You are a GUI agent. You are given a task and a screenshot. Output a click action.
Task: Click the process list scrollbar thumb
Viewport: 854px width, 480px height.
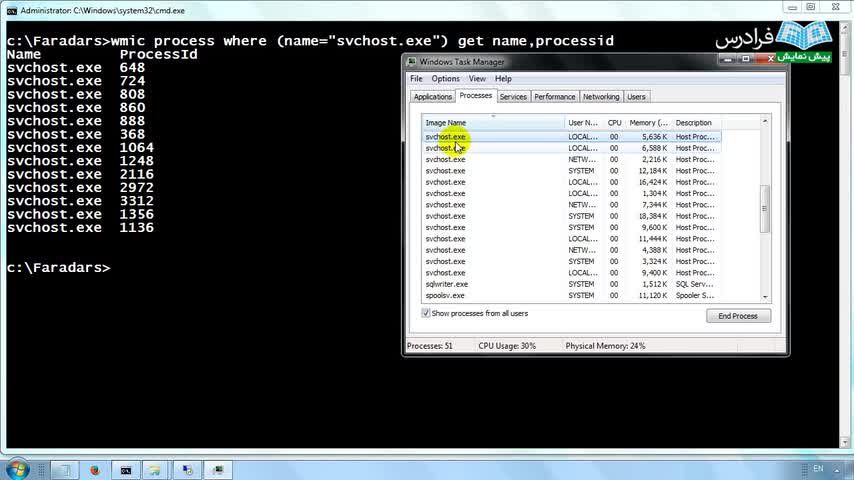pyautogui.click(x=765, y=209)
